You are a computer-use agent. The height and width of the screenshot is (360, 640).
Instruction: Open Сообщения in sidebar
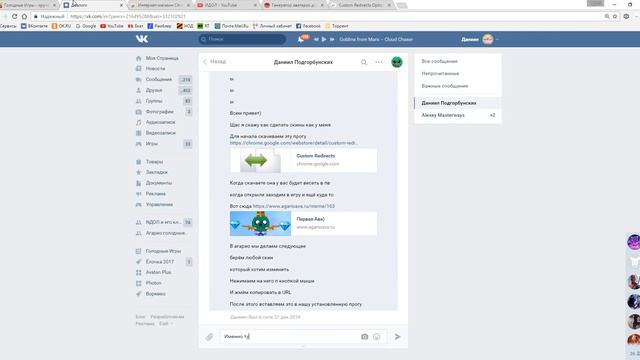point(158,79)
